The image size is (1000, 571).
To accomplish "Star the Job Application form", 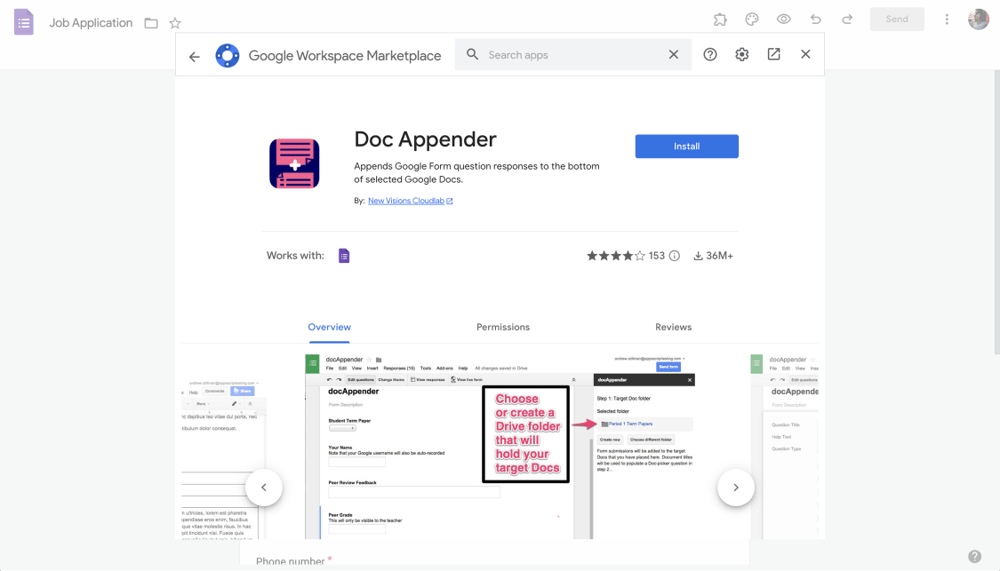I will [x=175, y=24].
